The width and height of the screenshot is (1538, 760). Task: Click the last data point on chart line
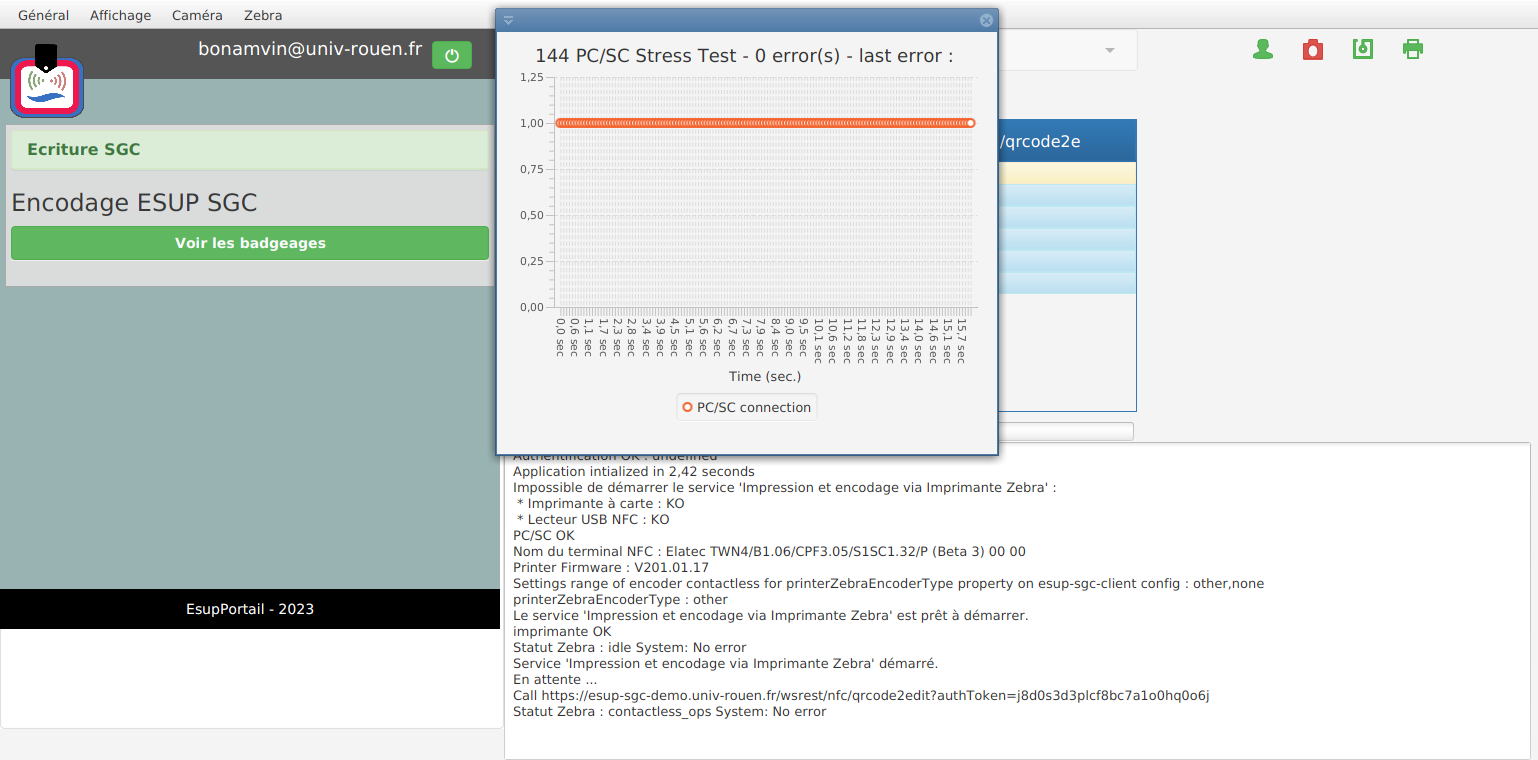tap(970, 123)
